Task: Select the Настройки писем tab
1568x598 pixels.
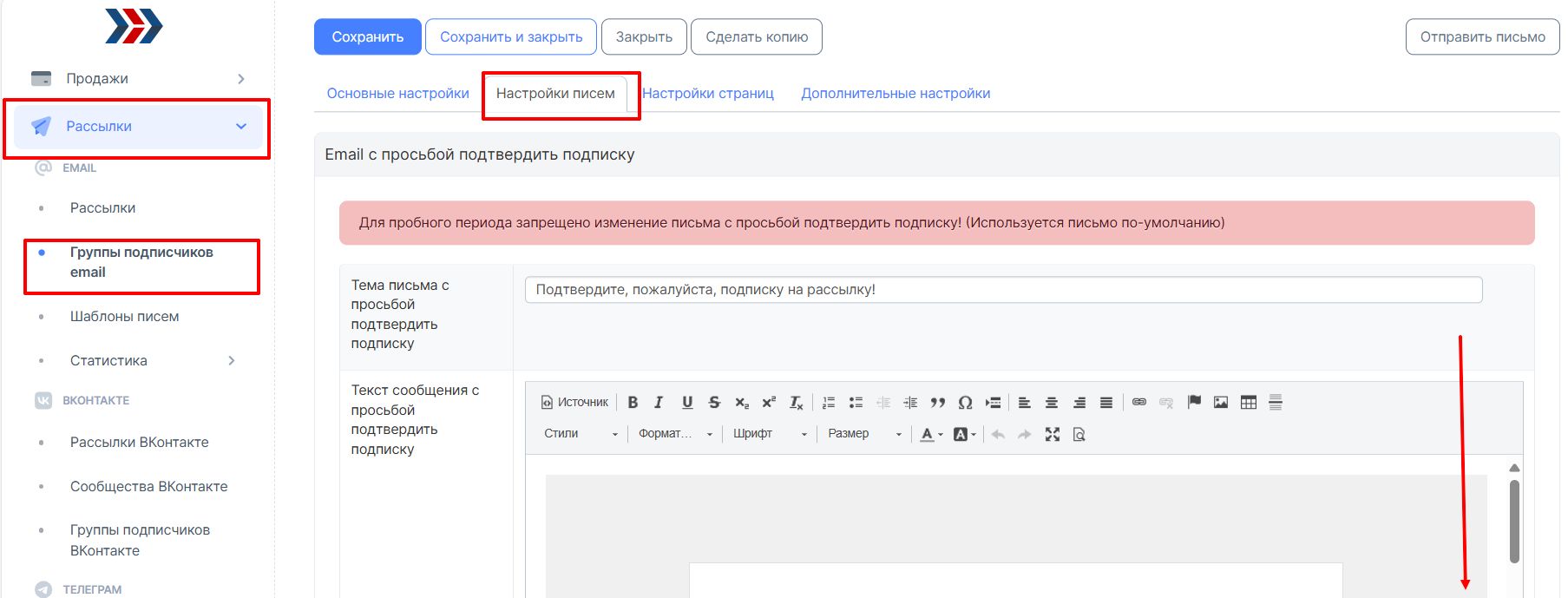Action: pos(555,94)
